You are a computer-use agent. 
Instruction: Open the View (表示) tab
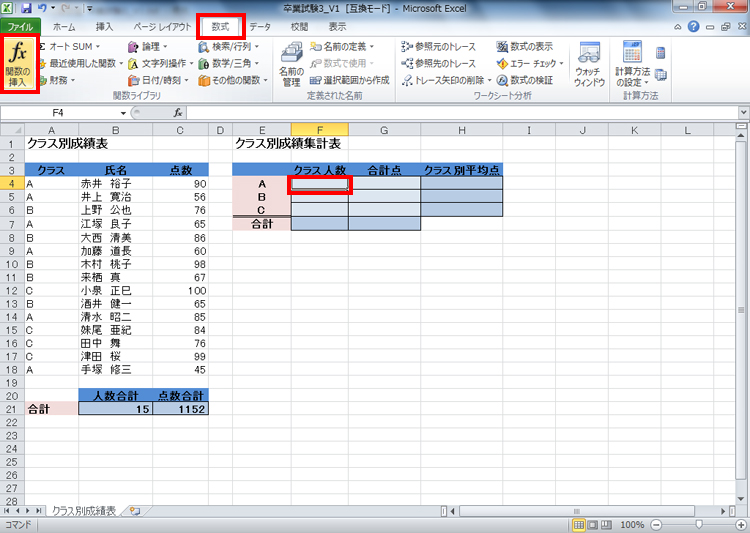(x=337, y=27)
